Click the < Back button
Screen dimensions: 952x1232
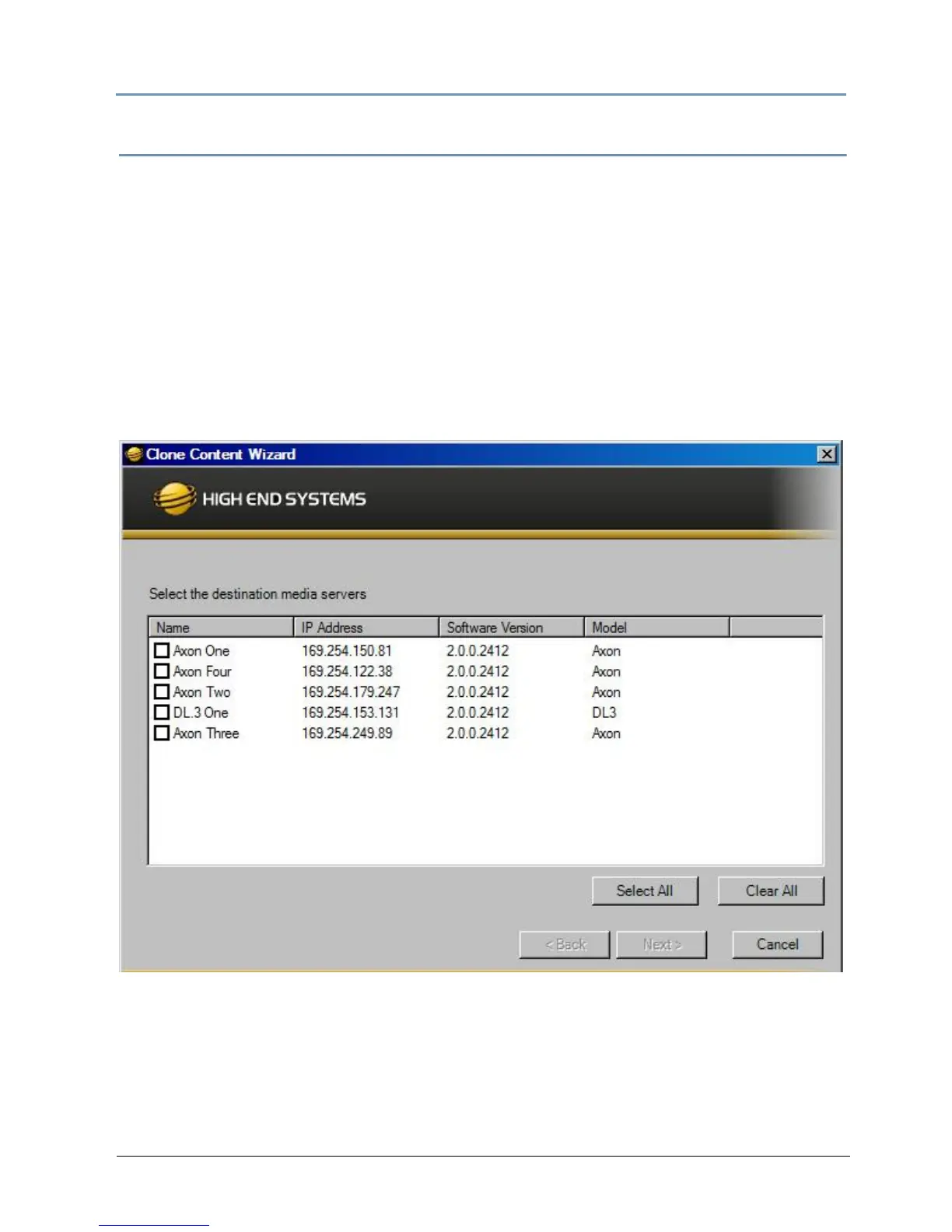pyautogui.click(x=565, y=944)
